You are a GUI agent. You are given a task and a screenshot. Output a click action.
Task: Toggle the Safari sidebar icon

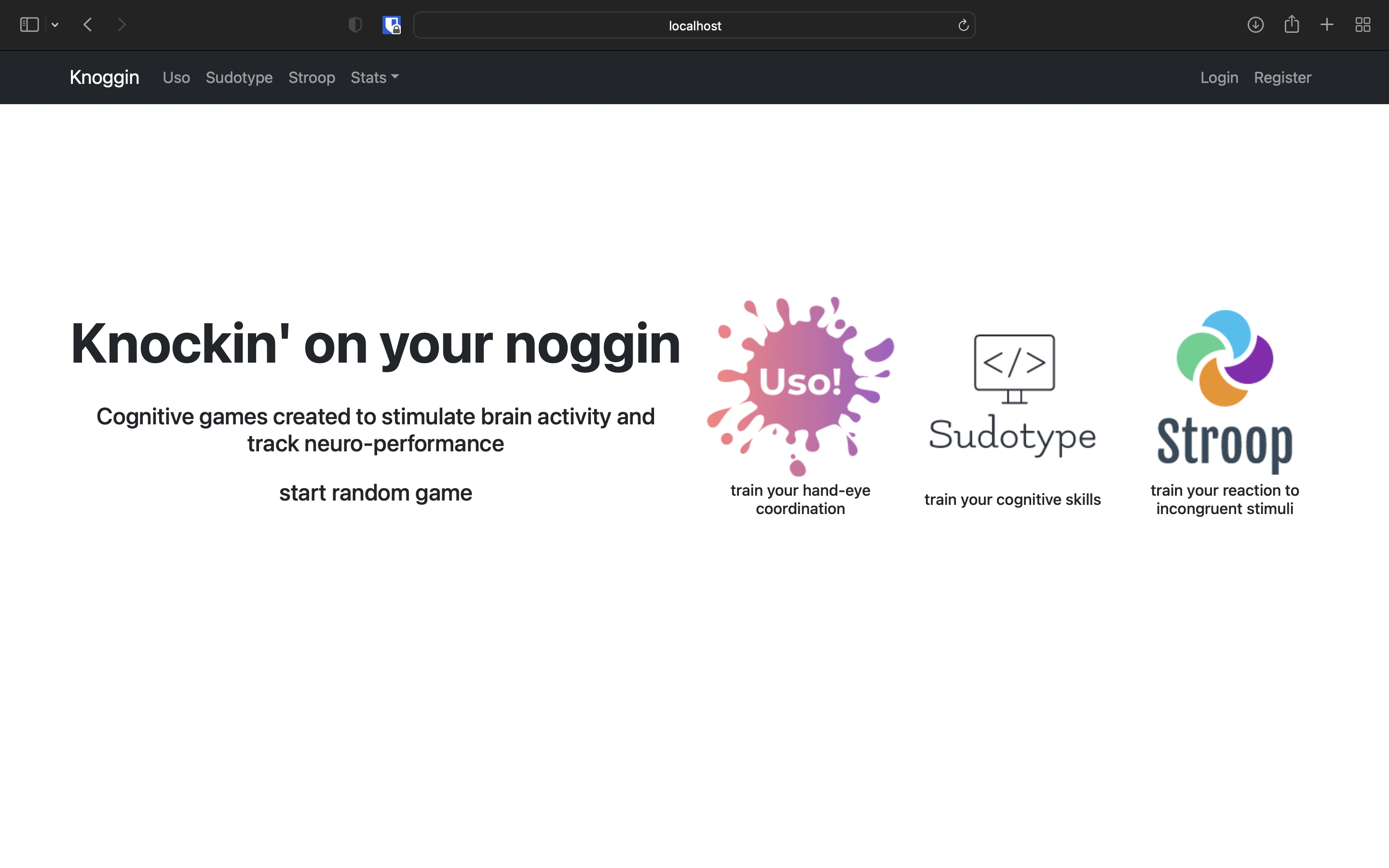coord(29,25)
